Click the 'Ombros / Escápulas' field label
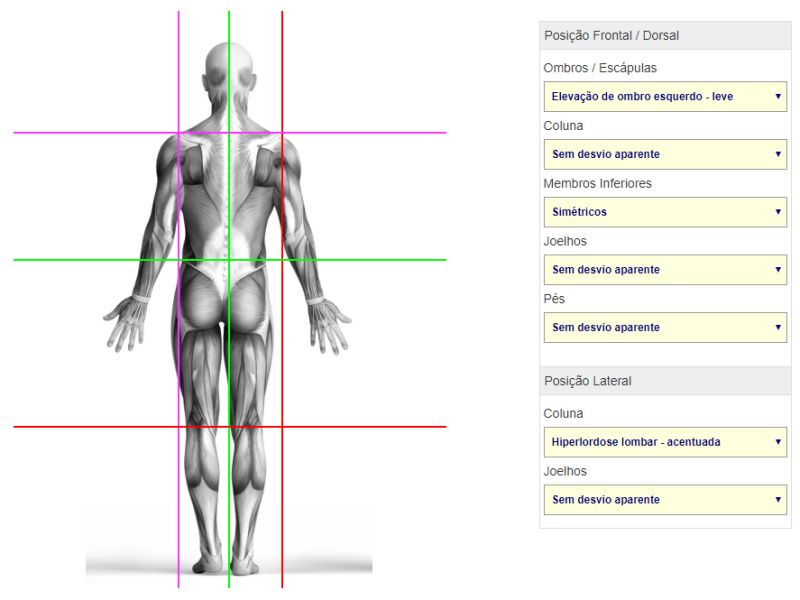This screenshot has height=600, width=800. pyautogui.click(x=600, y=68)
